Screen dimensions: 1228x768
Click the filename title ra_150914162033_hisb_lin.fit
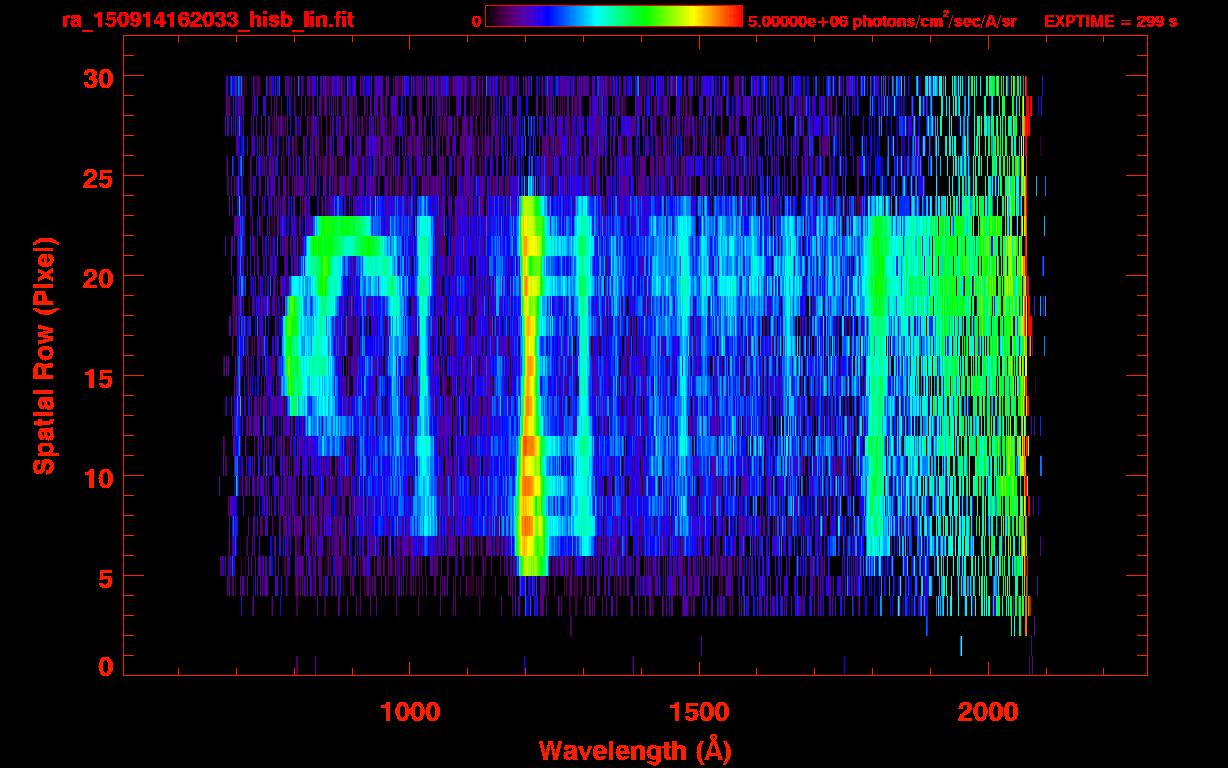point(207,20)
